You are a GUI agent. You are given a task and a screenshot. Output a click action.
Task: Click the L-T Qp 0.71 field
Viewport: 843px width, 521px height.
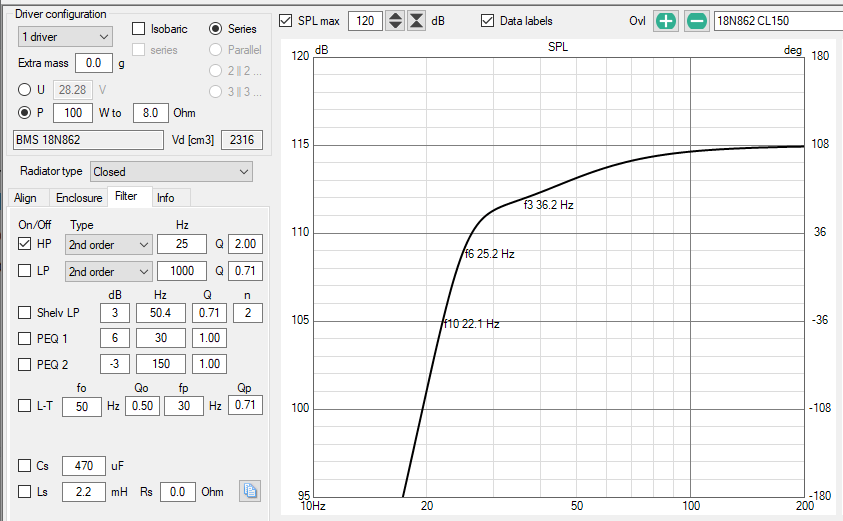245,405
